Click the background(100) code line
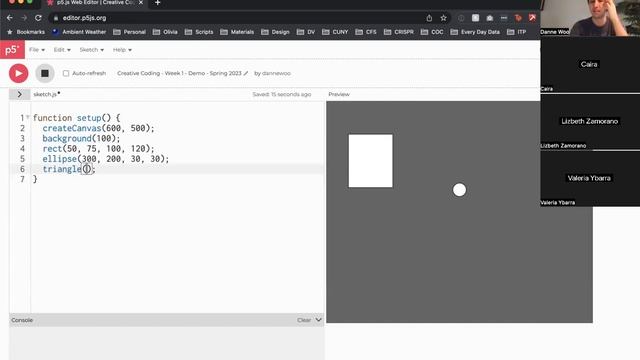The image size is (640, 360). point(81,138)
